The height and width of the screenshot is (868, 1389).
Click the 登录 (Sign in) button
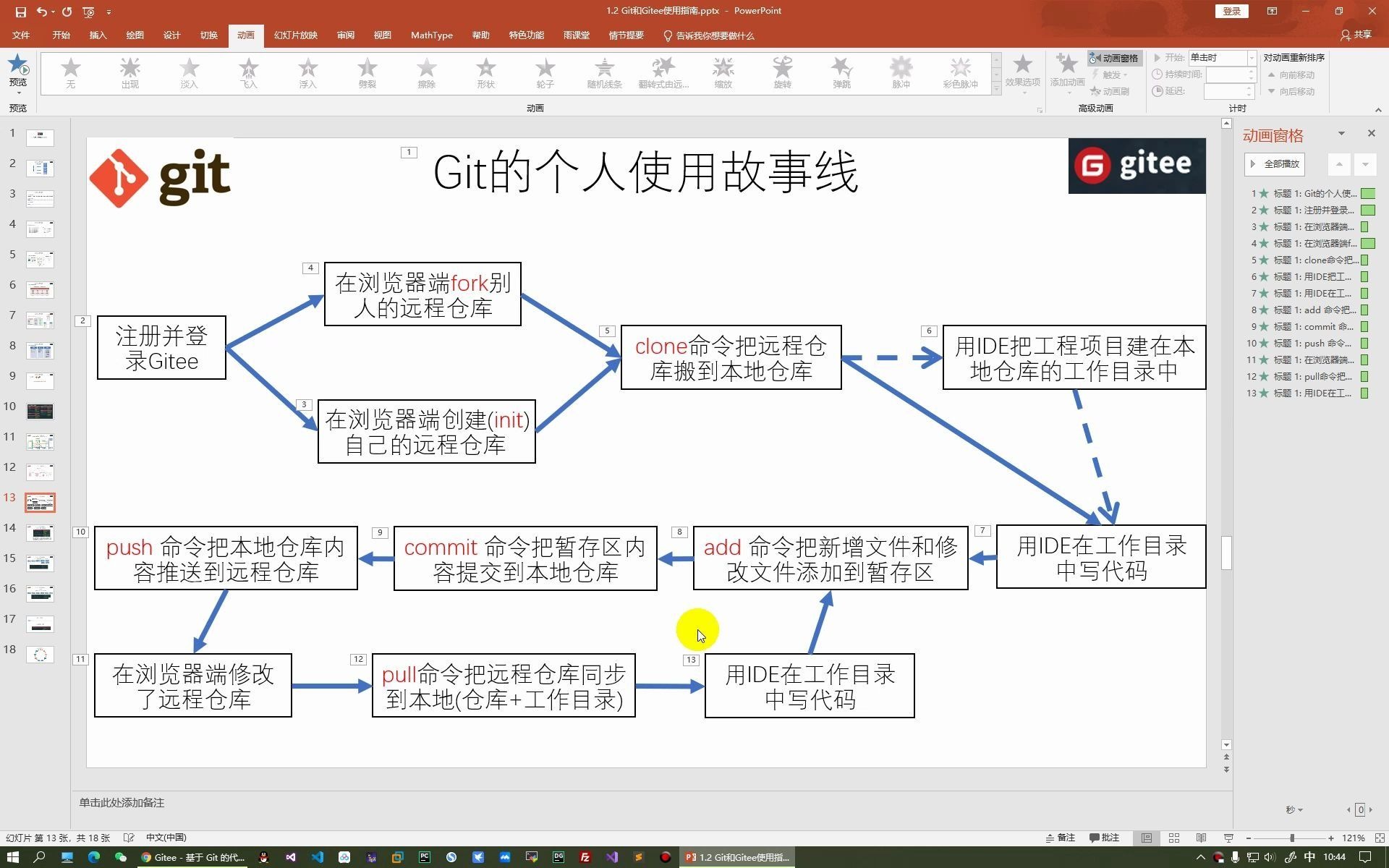(1231, 12)
